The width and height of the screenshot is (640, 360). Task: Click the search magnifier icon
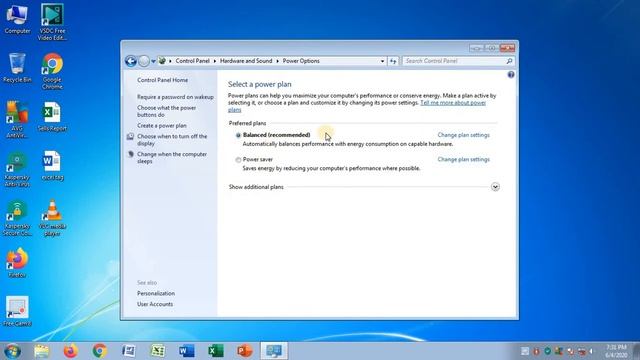click(509, 61)
